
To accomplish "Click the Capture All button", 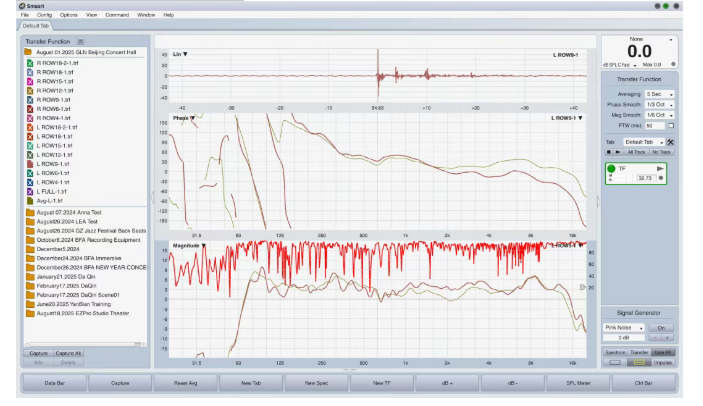I will [69, 353].
